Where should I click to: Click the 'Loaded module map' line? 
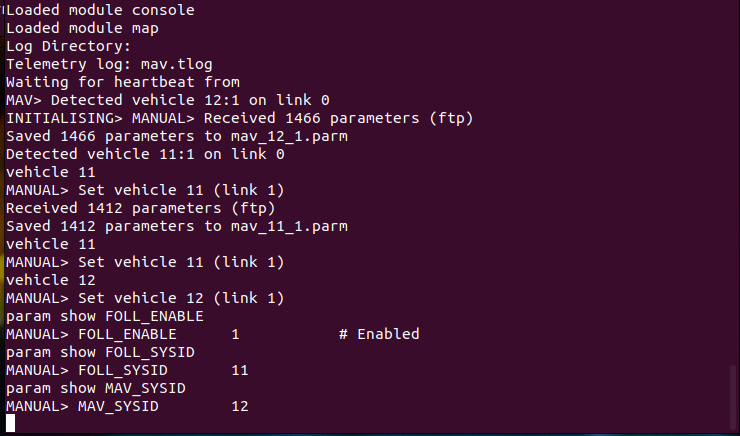[x=82, y=28]
